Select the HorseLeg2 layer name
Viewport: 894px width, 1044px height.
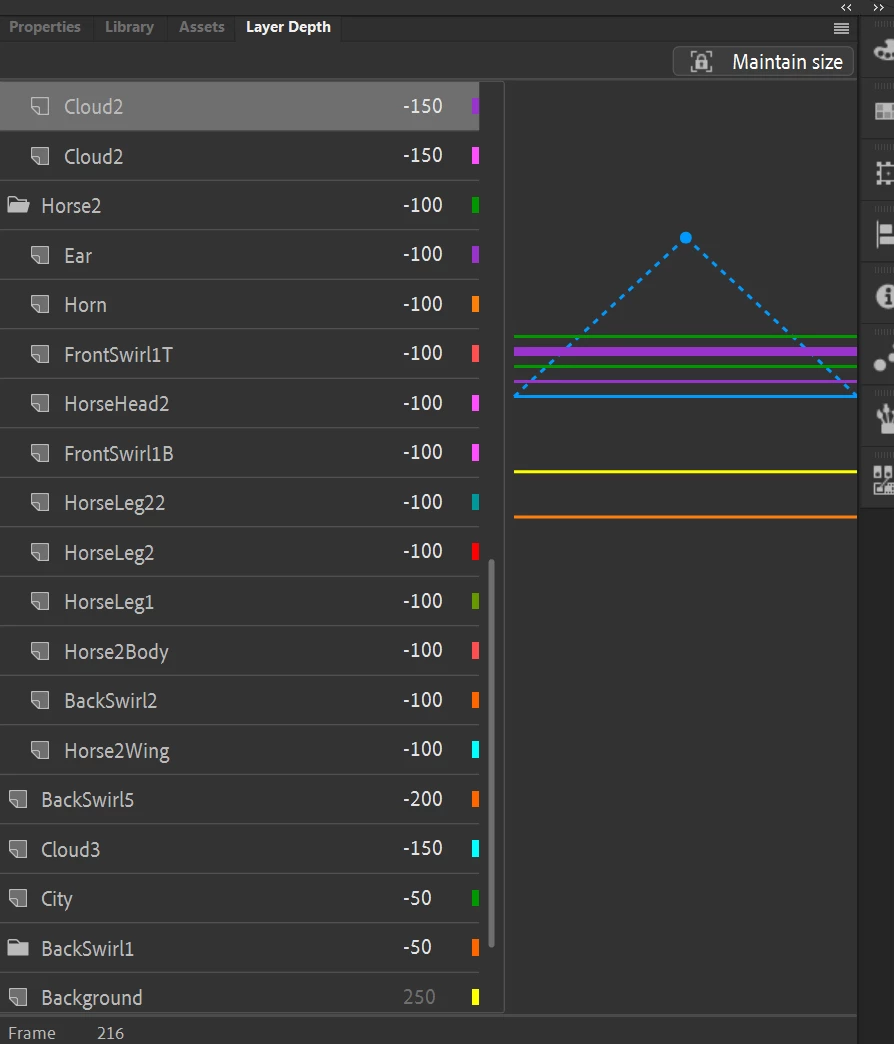(109, 553)
